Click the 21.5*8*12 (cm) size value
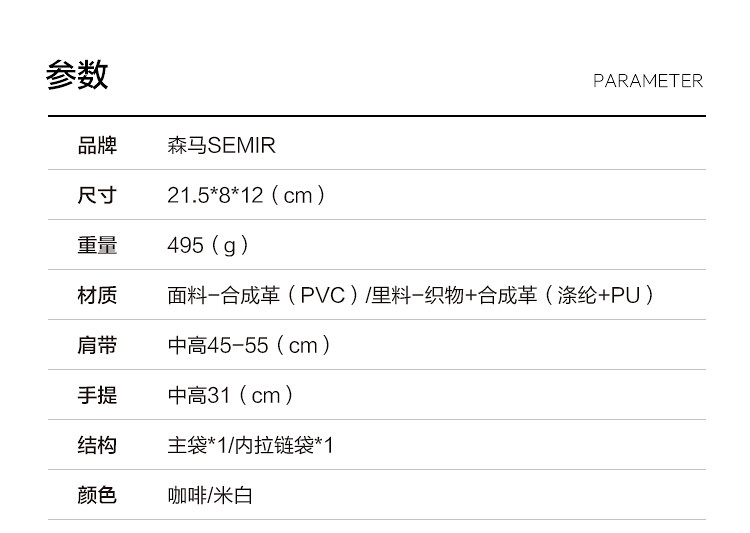The width and height of the screenshot is (750, 533). coord(246,195)
